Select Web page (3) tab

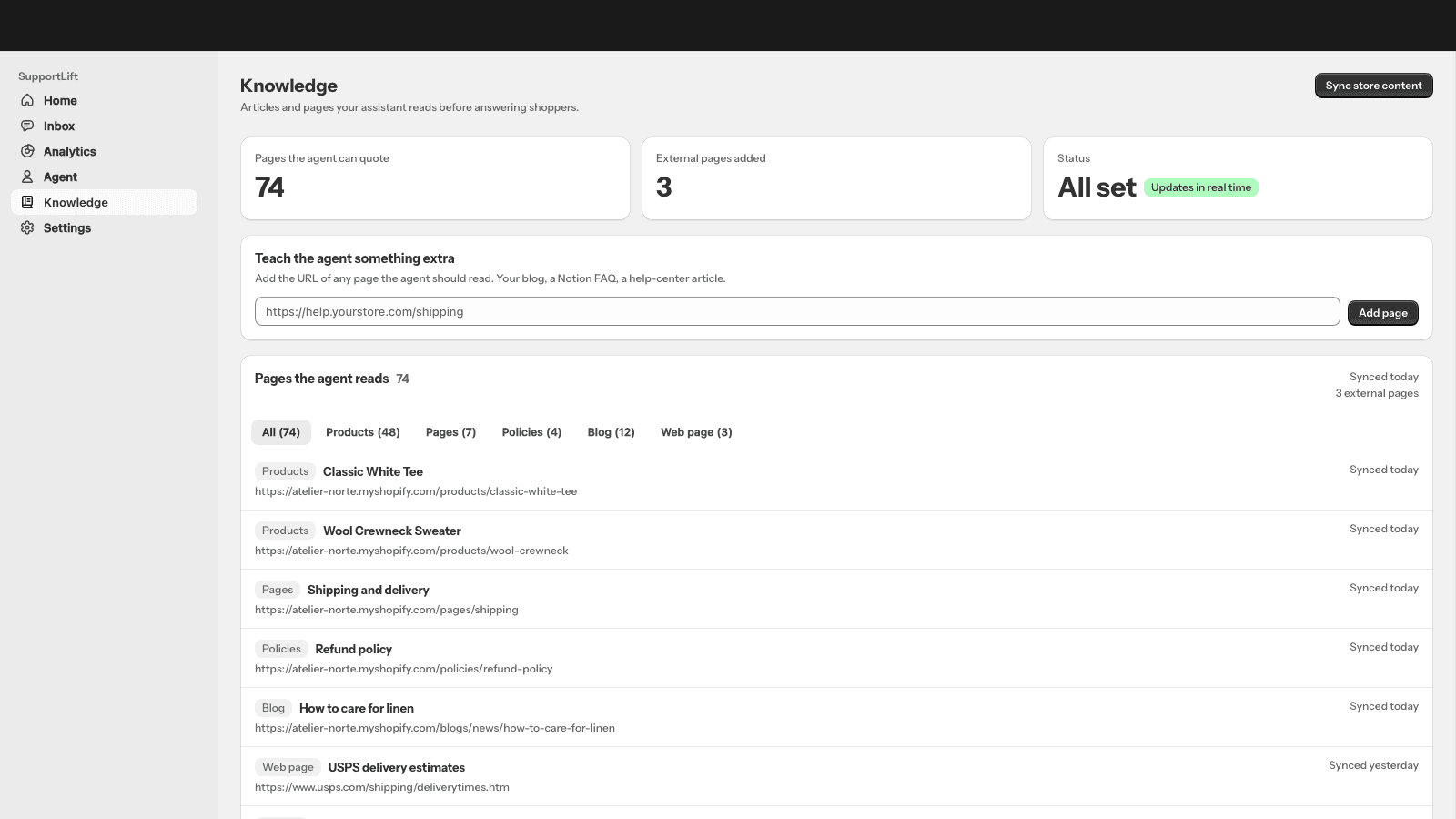696,432
